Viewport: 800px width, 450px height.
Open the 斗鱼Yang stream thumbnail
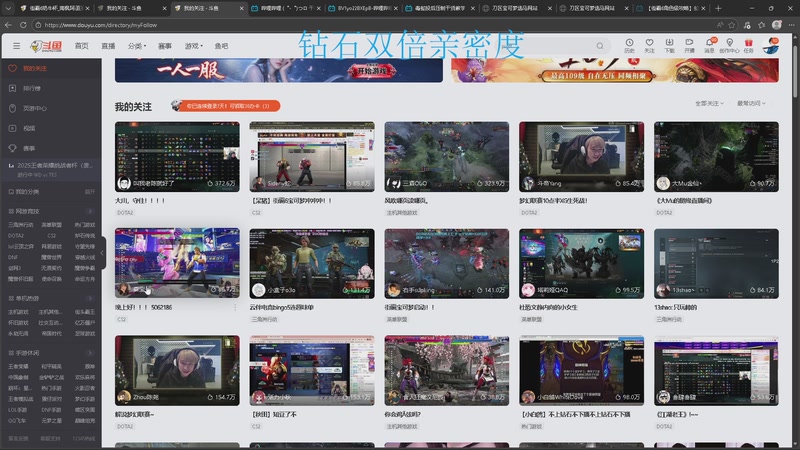(x=581, y=157)
